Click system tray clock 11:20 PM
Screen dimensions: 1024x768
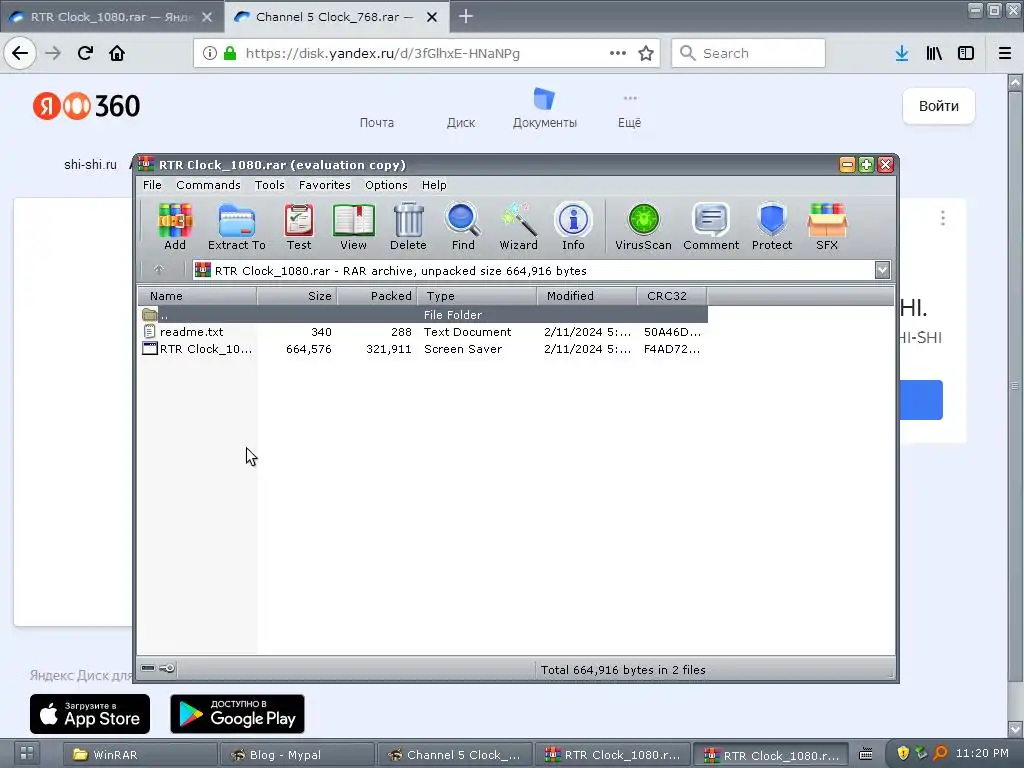(x=982, y=753)
